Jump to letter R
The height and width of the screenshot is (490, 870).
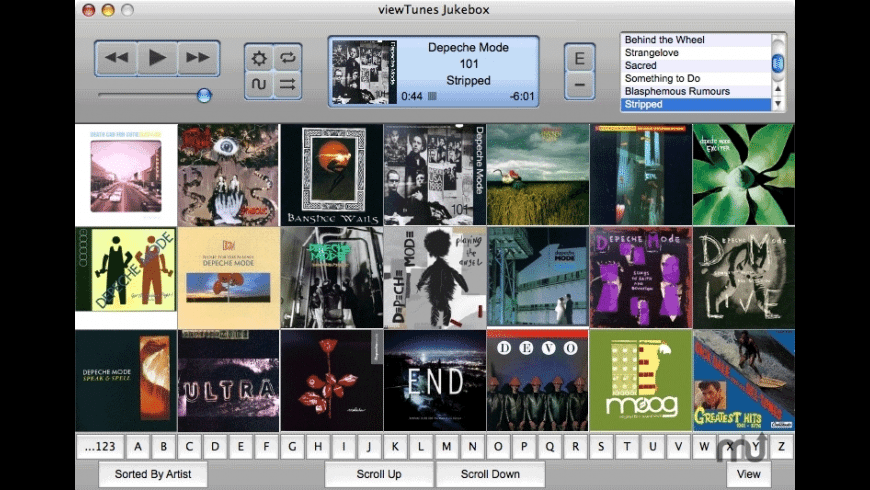tap(575, 447)
